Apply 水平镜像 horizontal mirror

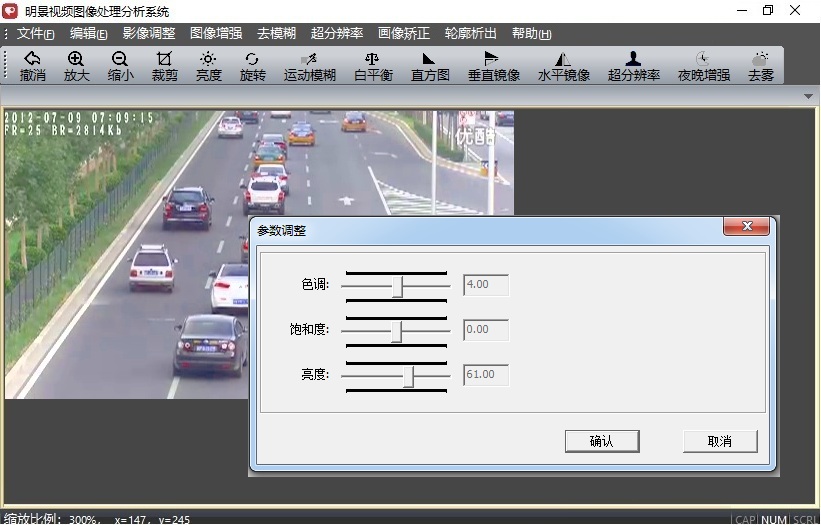tap(563, 66)
